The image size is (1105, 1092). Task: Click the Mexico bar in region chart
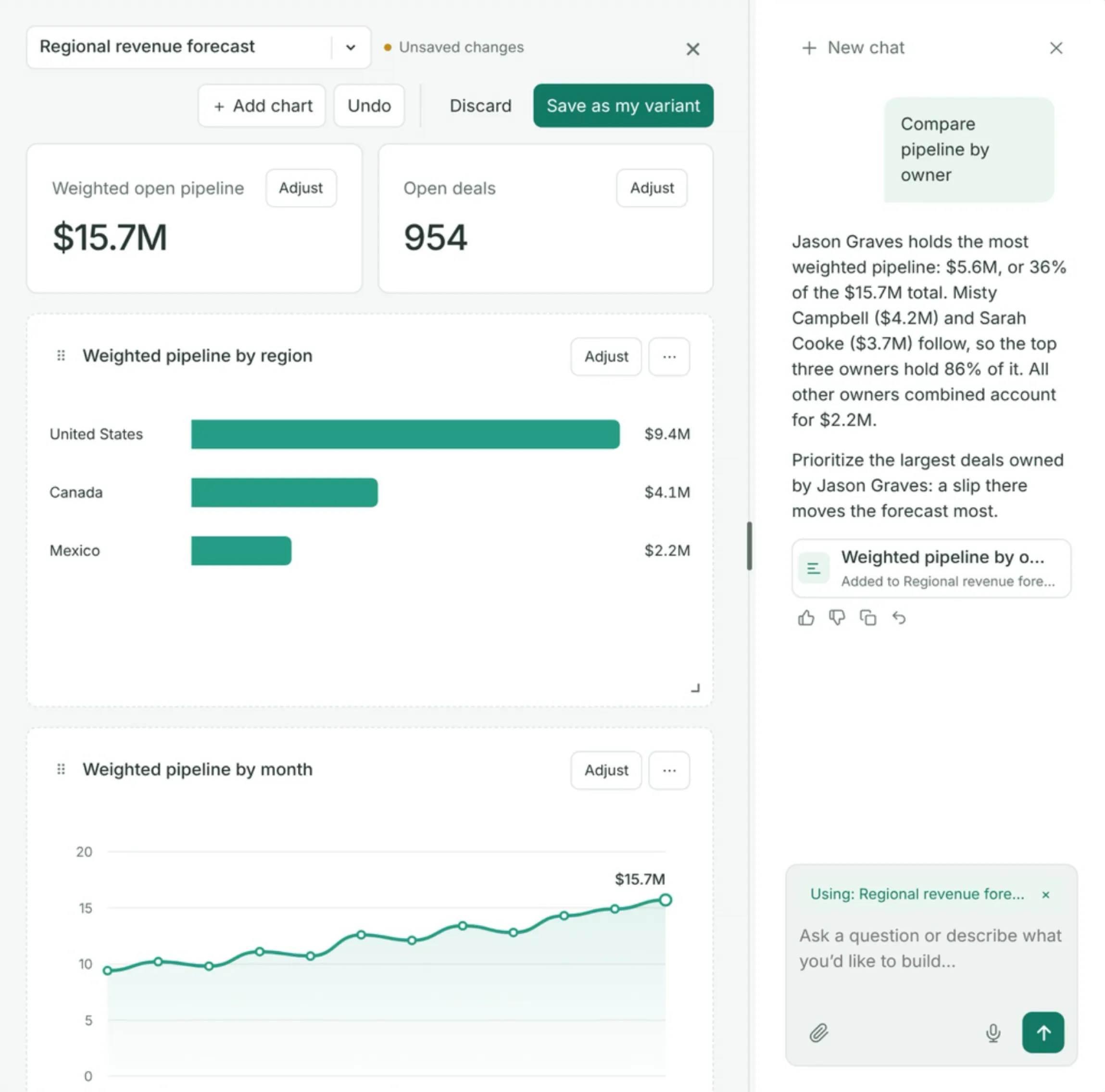(x=241, y=551)
